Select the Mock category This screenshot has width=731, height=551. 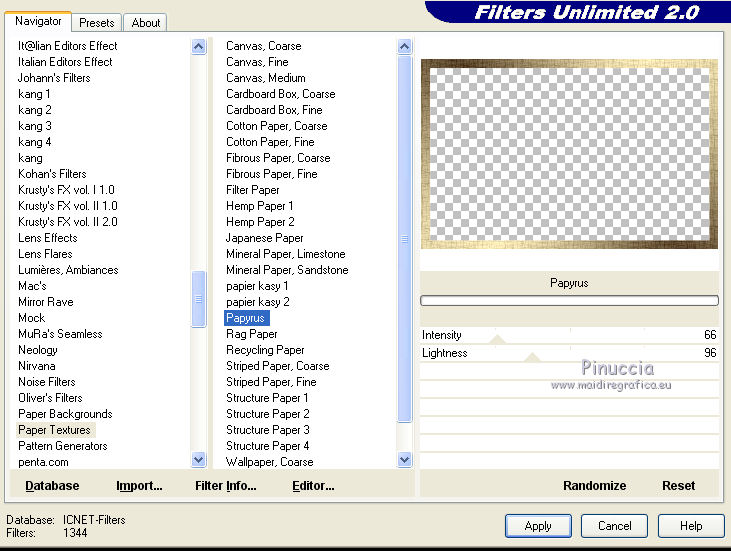[32, 318]
